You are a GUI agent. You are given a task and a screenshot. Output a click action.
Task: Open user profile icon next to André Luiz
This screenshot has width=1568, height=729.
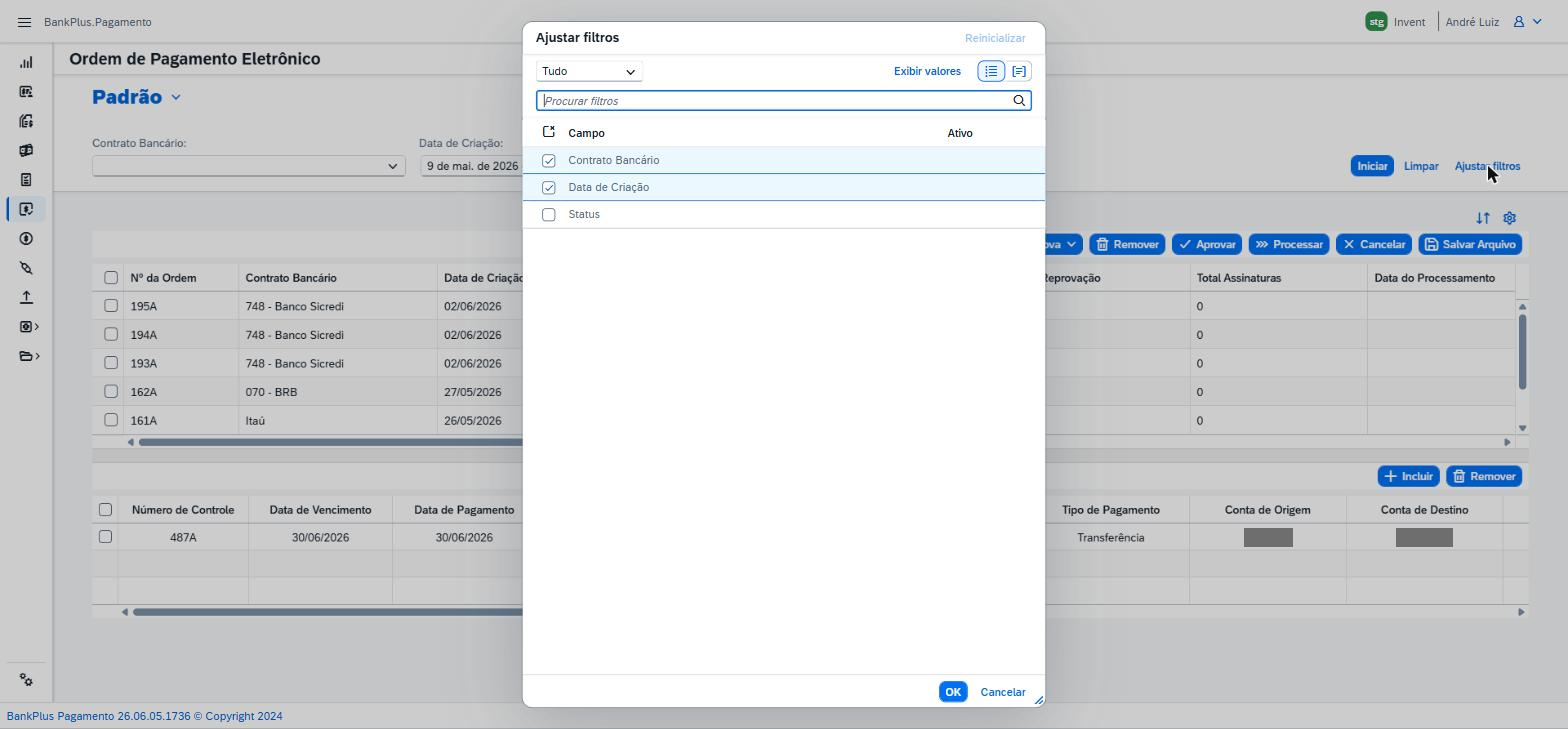[x=1518, y=22]
